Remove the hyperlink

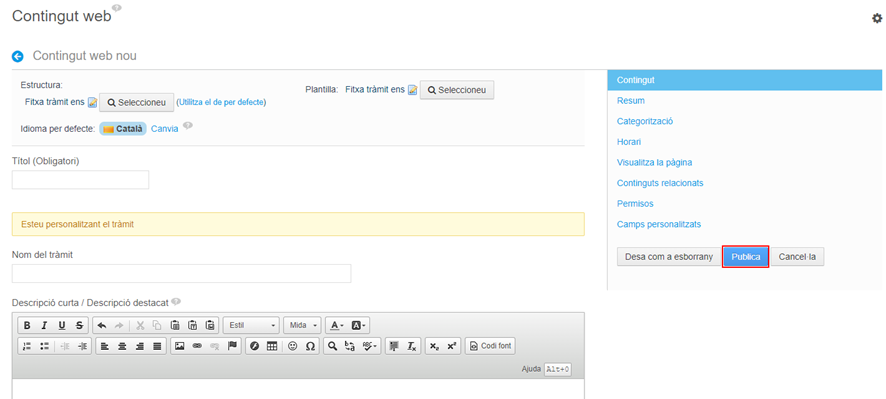(x=215, y=346)
